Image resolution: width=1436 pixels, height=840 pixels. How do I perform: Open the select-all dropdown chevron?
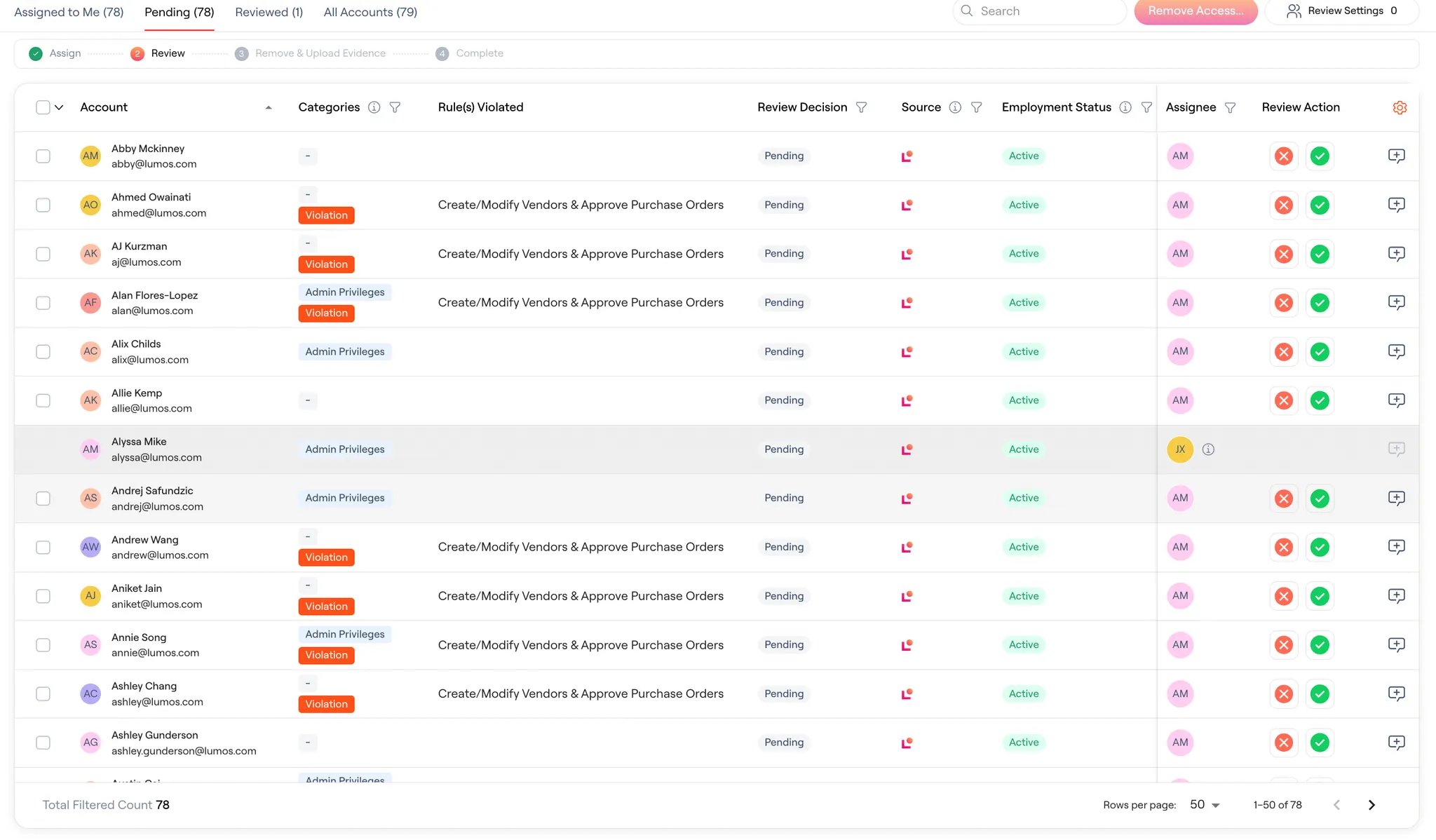pos(59,107)
